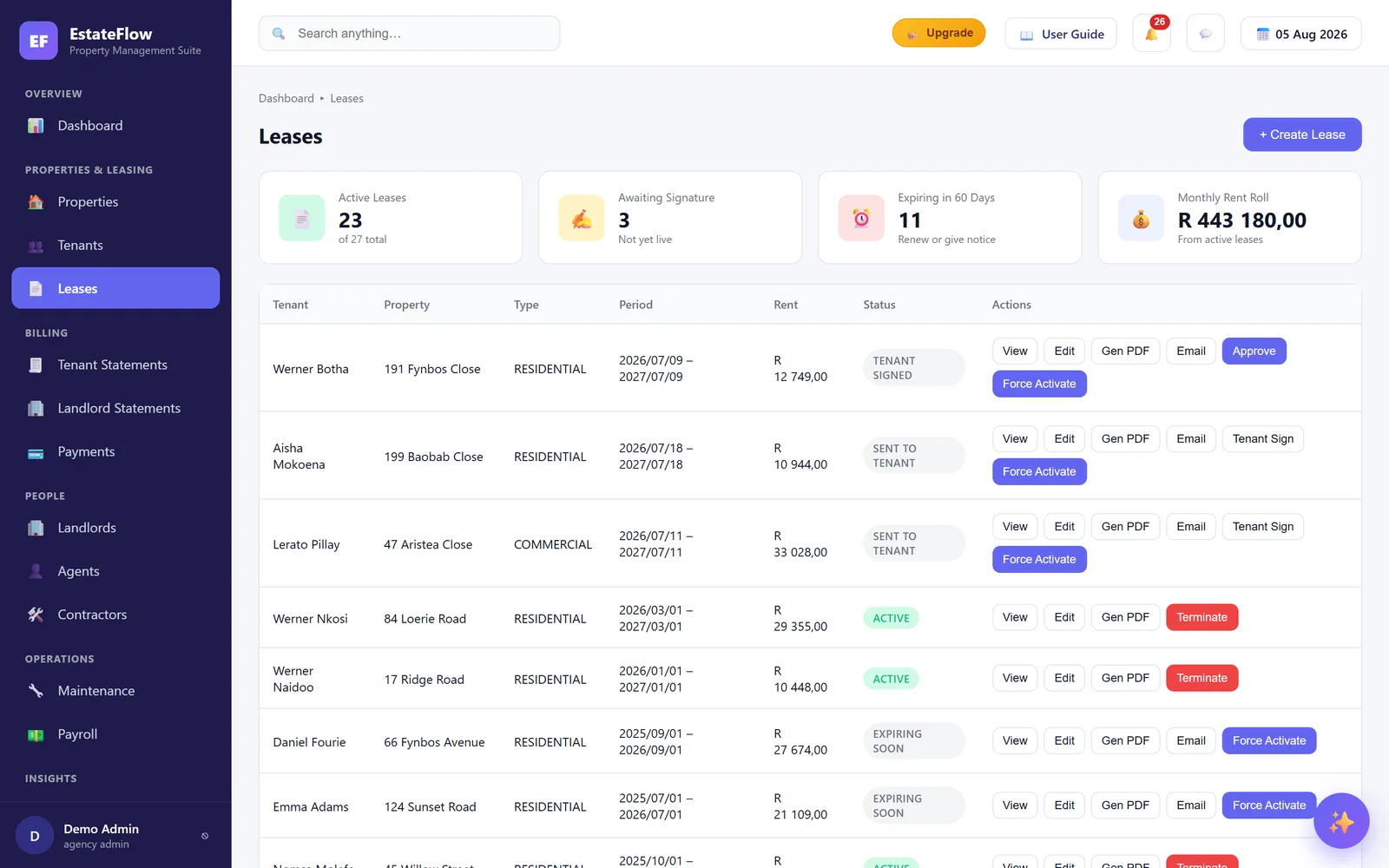The width and height of the screenshot is (1389, 868).
Task: Click the Contractors tools icon
Action: [36, 615]
